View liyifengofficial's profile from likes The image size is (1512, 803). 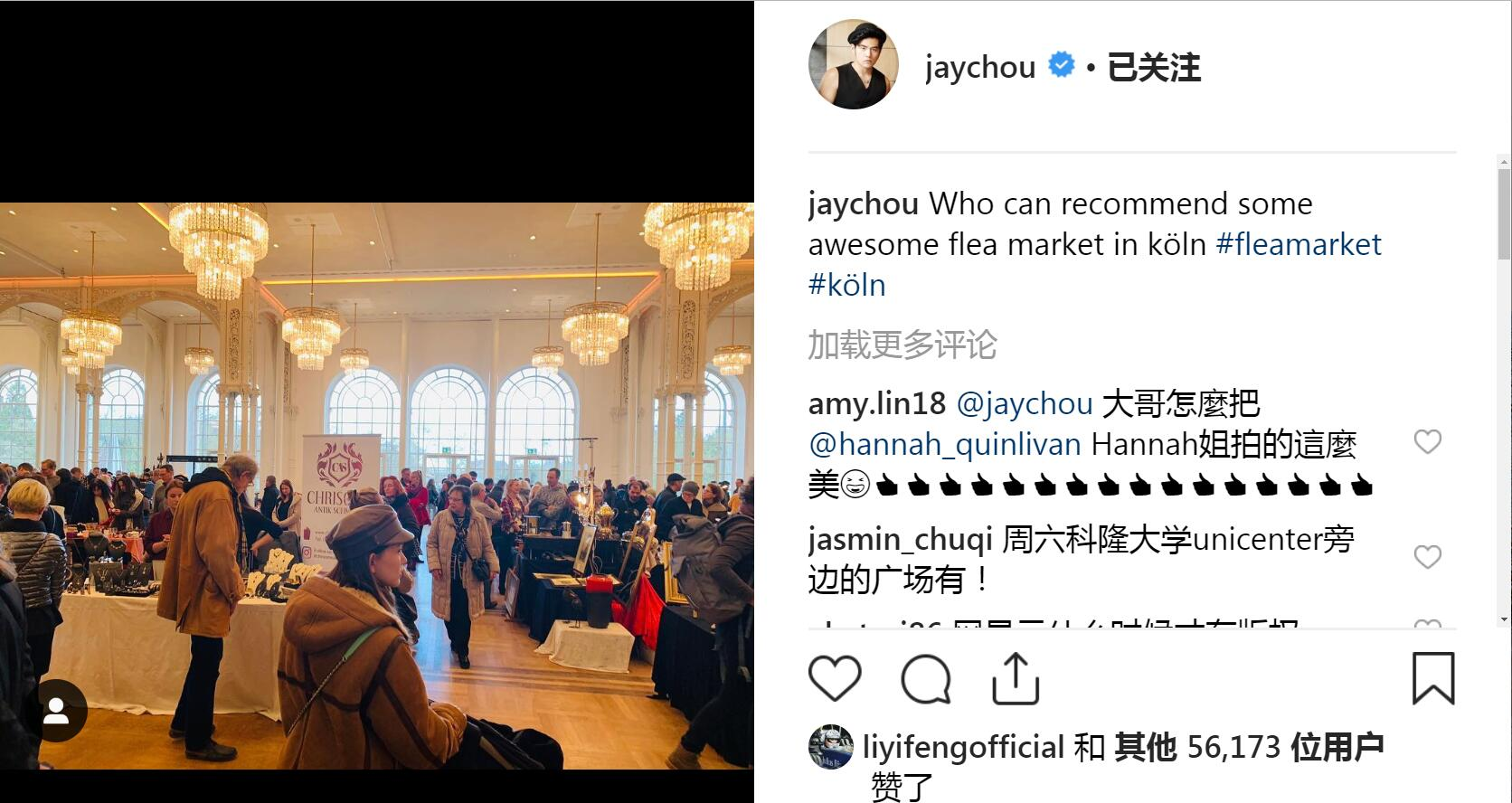pyautogui.click(x=963, y=748)
